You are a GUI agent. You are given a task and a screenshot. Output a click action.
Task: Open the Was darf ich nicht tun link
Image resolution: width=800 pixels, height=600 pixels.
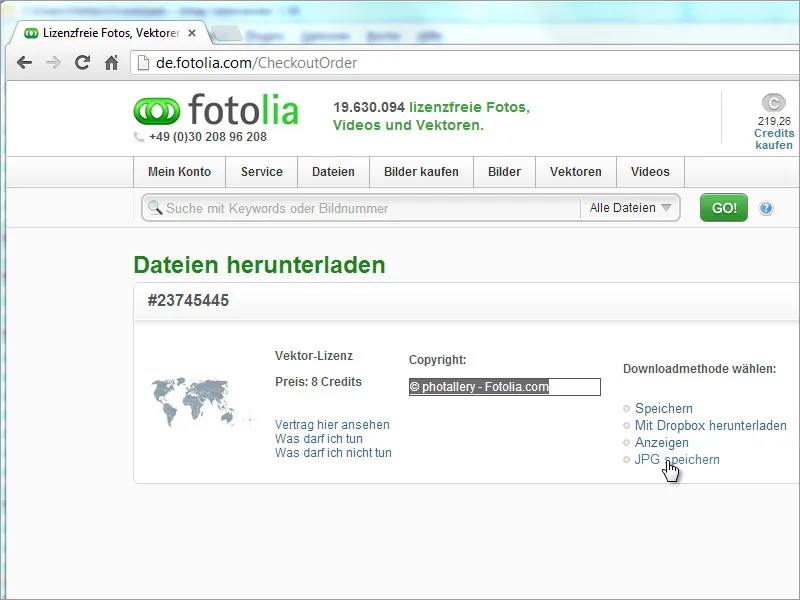pyautogui.click(x=333, y=453)
